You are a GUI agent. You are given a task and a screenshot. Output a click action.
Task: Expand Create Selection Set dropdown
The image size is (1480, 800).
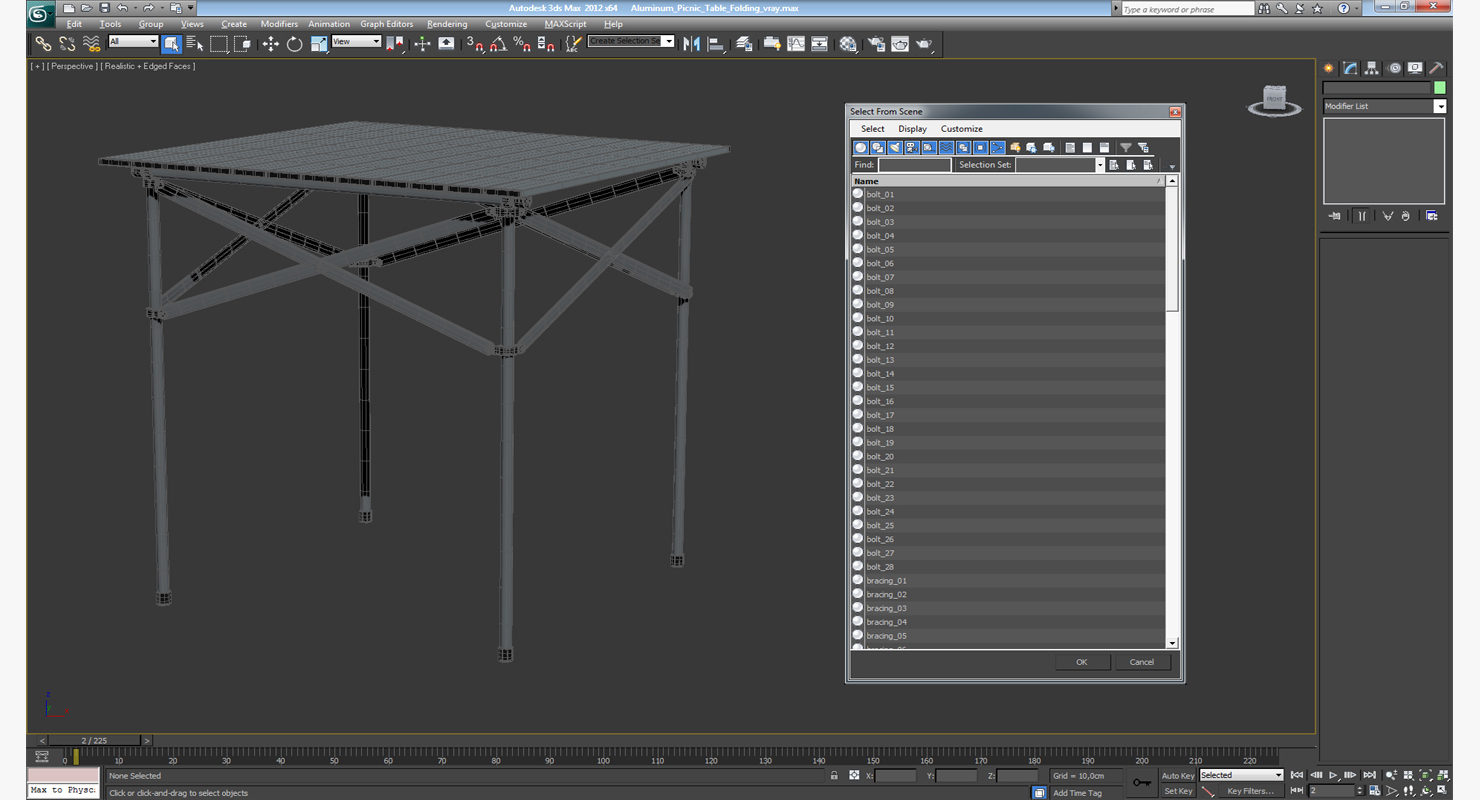tap(668, 42)
